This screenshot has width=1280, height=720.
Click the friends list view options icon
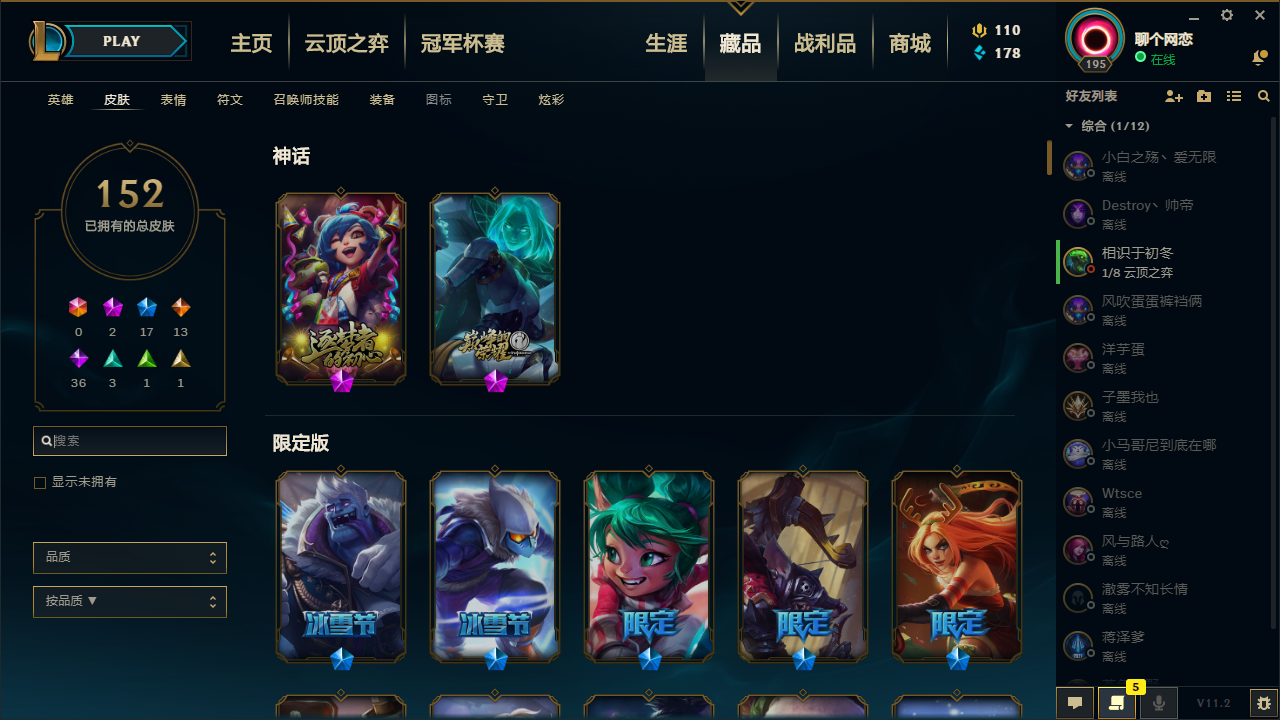click(x=1234, y=96)
